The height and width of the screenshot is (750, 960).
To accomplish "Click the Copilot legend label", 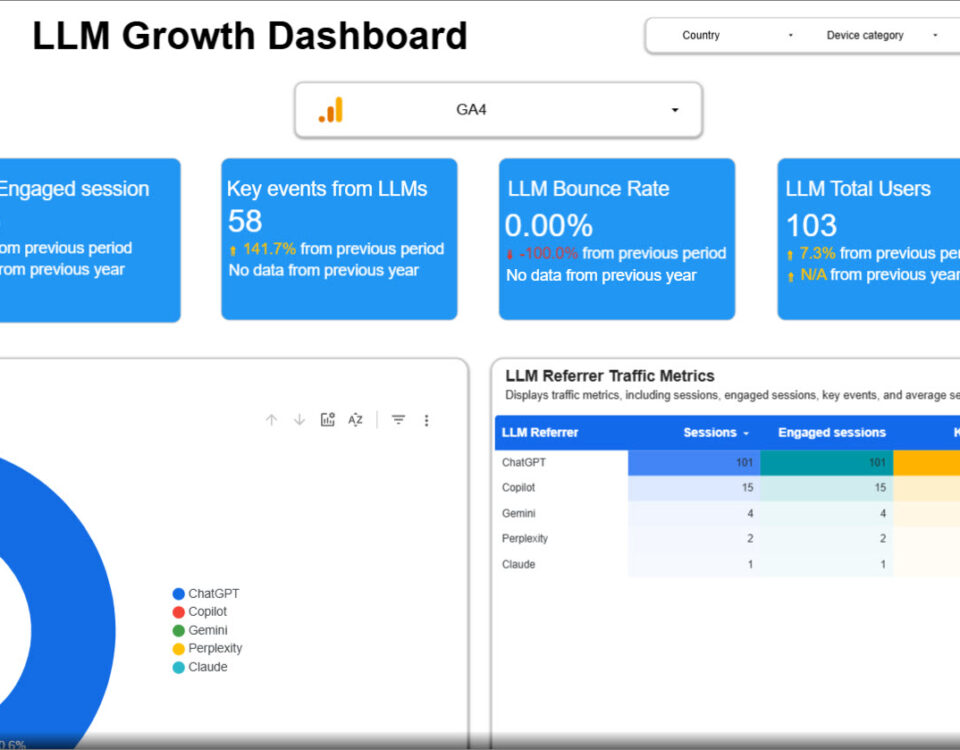I will (x=208, y=612).
